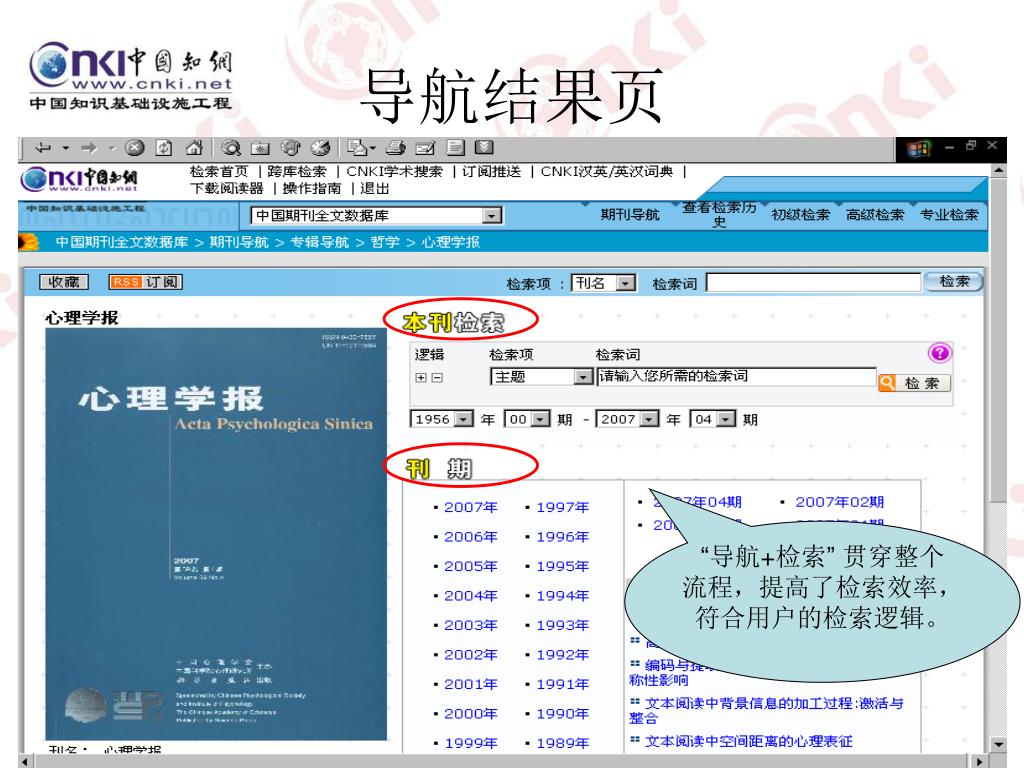Remove a search row with the minus icon

[x=437, y=377]
